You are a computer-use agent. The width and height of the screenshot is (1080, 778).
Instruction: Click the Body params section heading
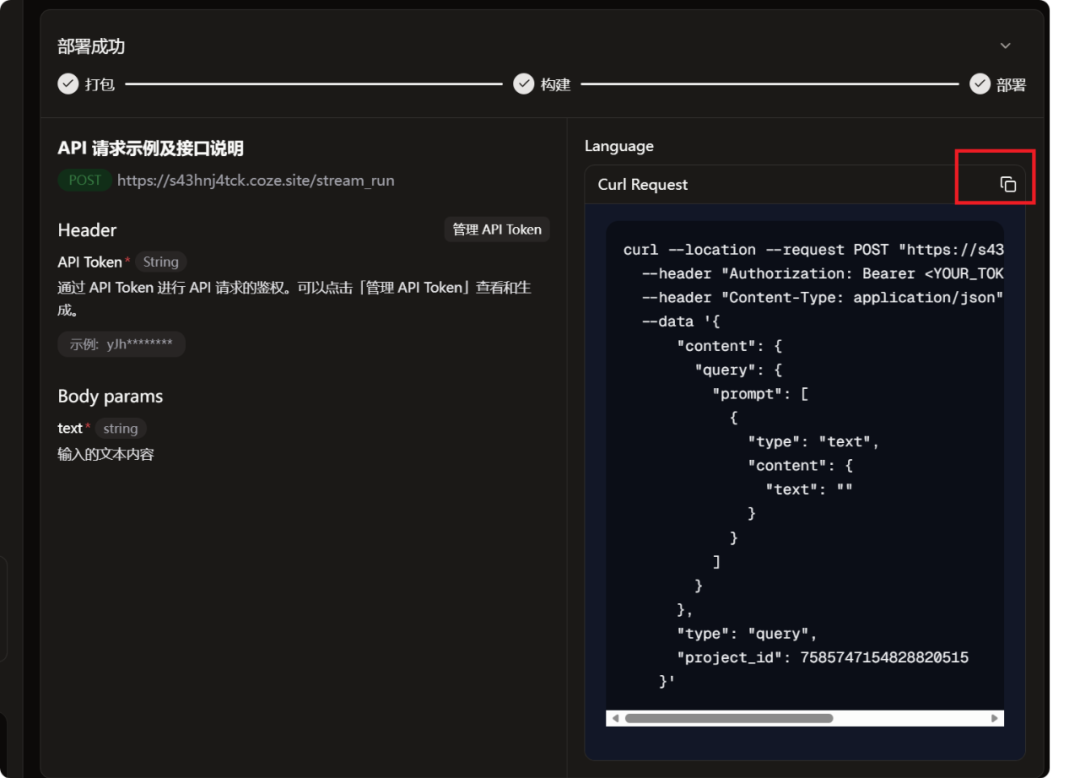[x=110, y=396]
